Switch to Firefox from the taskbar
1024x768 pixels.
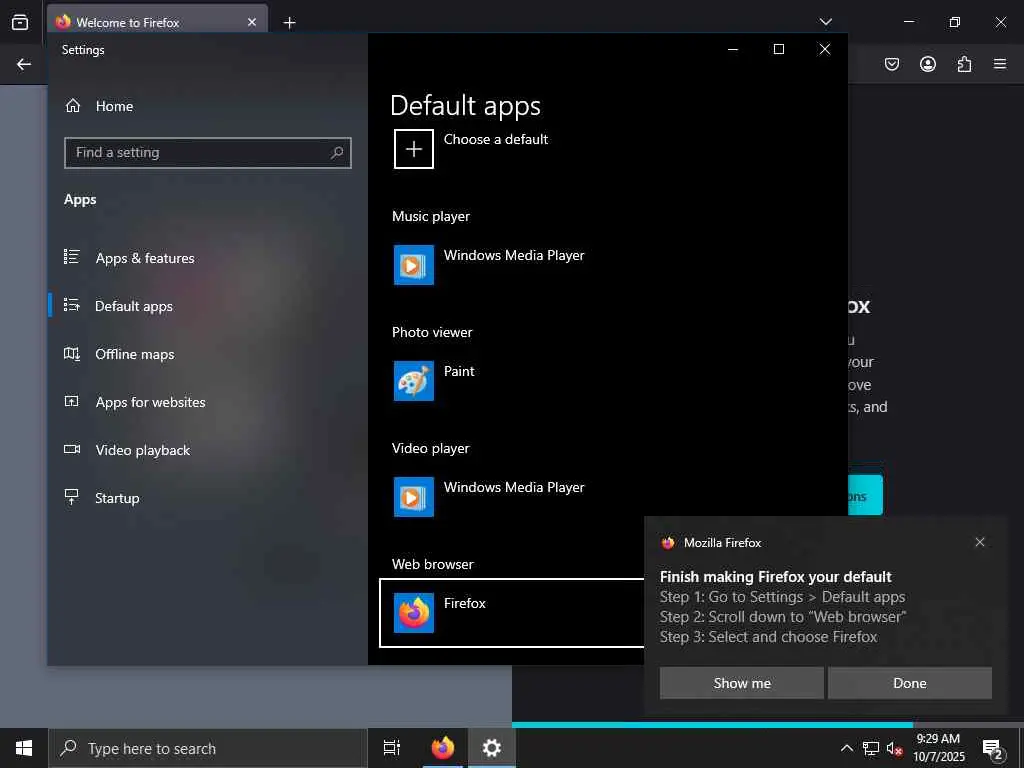pyautogui.click(x=442, y=748)
